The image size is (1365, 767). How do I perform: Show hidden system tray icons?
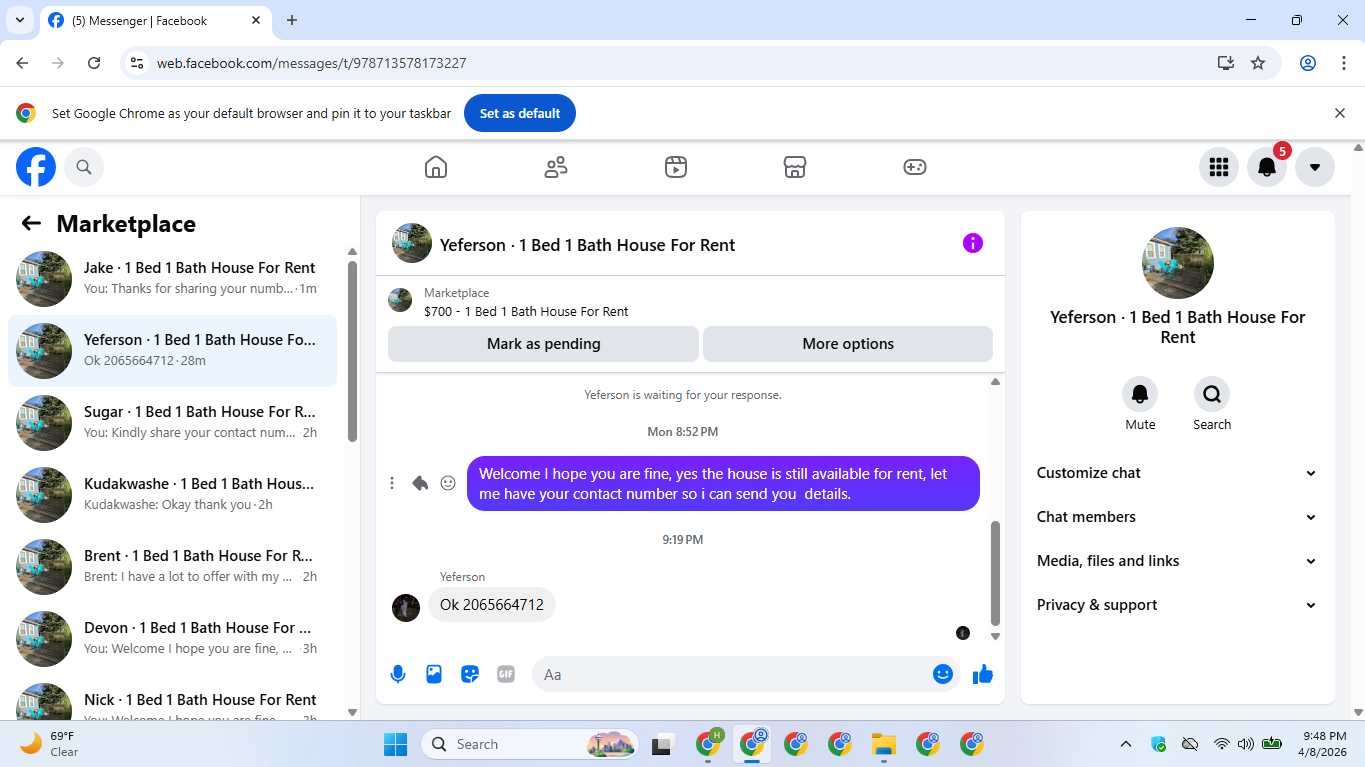[x=1126, y=744]
